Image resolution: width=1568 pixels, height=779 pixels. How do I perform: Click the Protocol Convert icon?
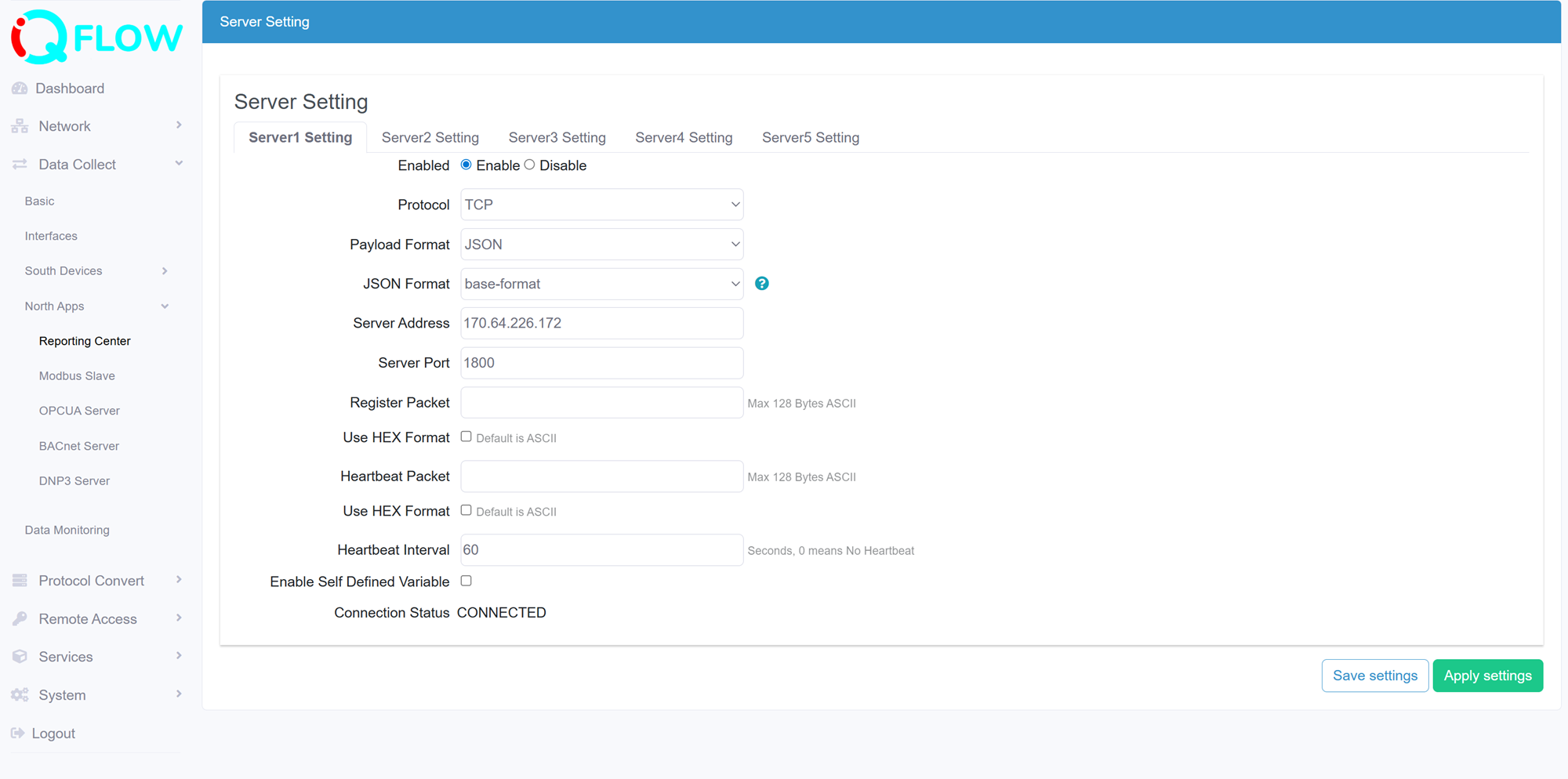tap(20, 580)
